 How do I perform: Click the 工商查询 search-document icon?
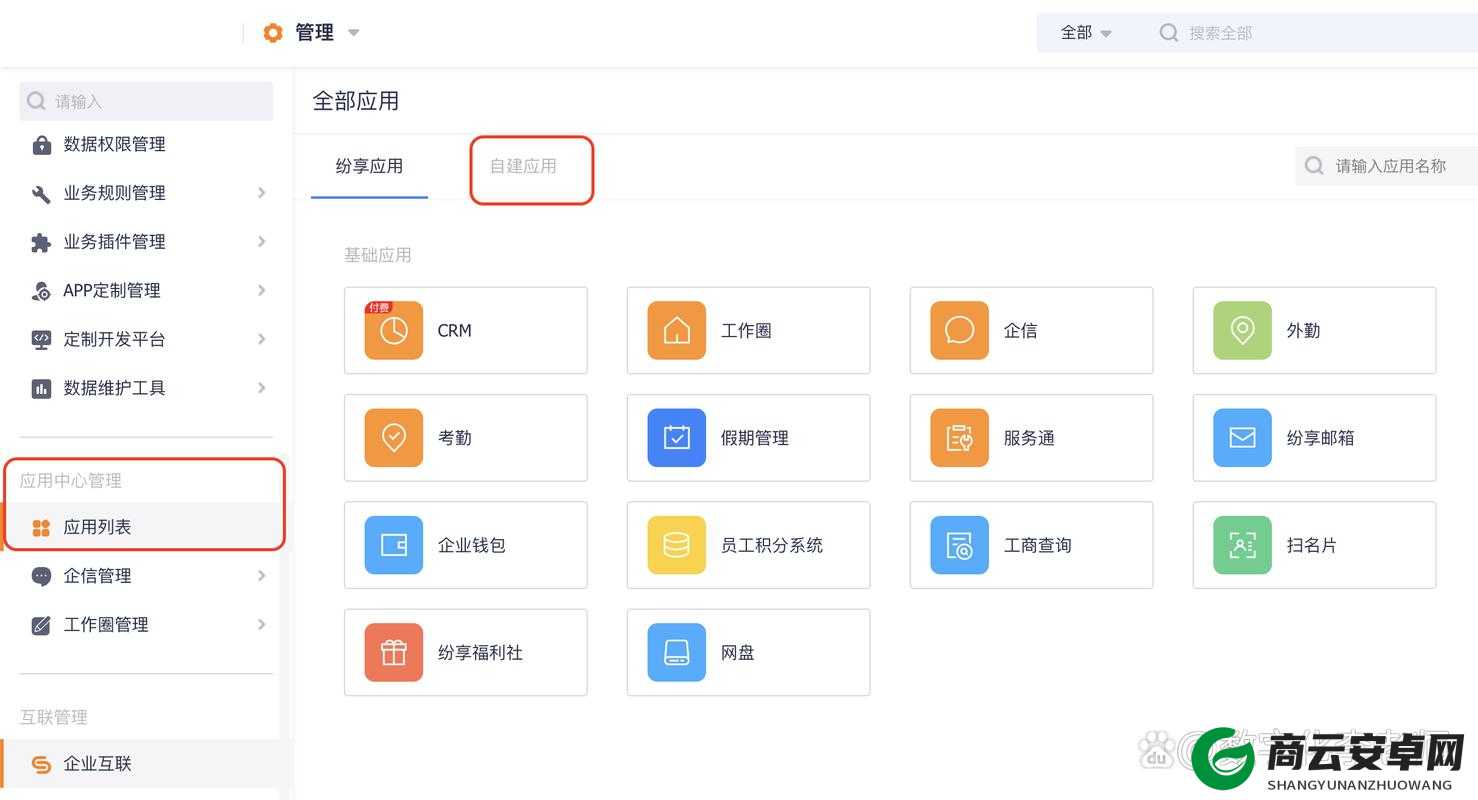click(x=960, y=545)
